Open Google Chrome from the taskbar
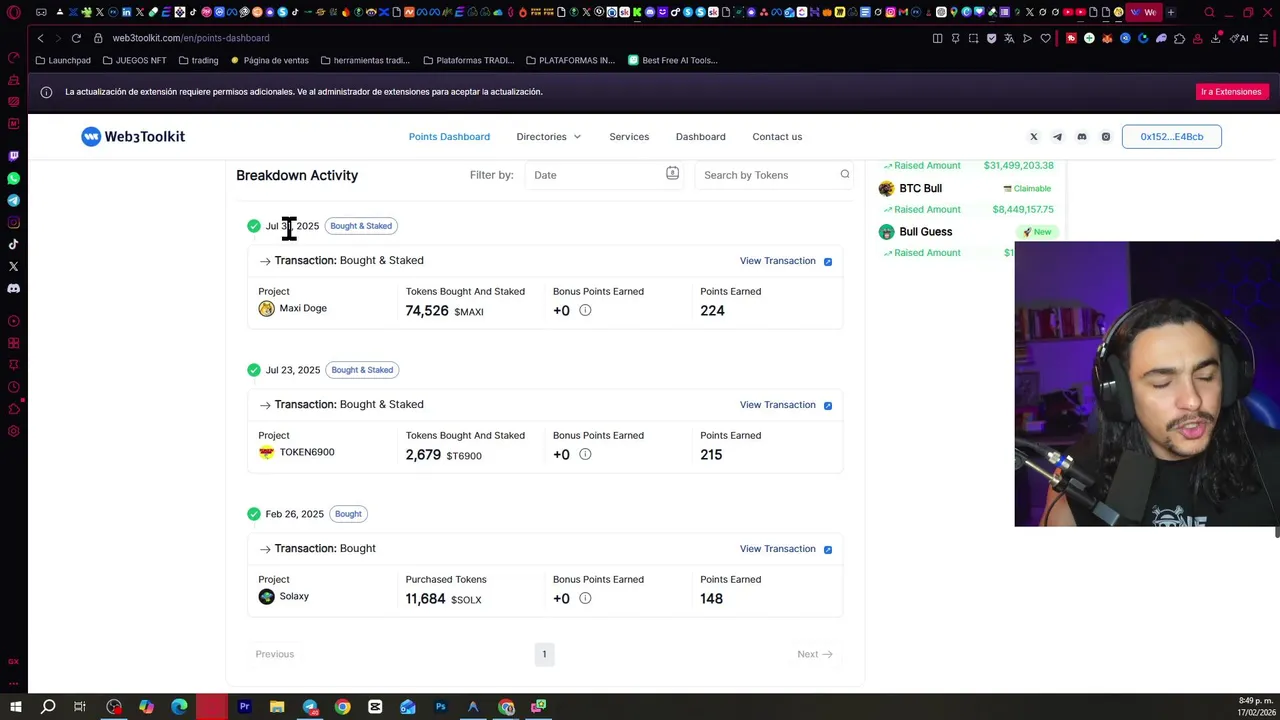 tap(342, 707)
